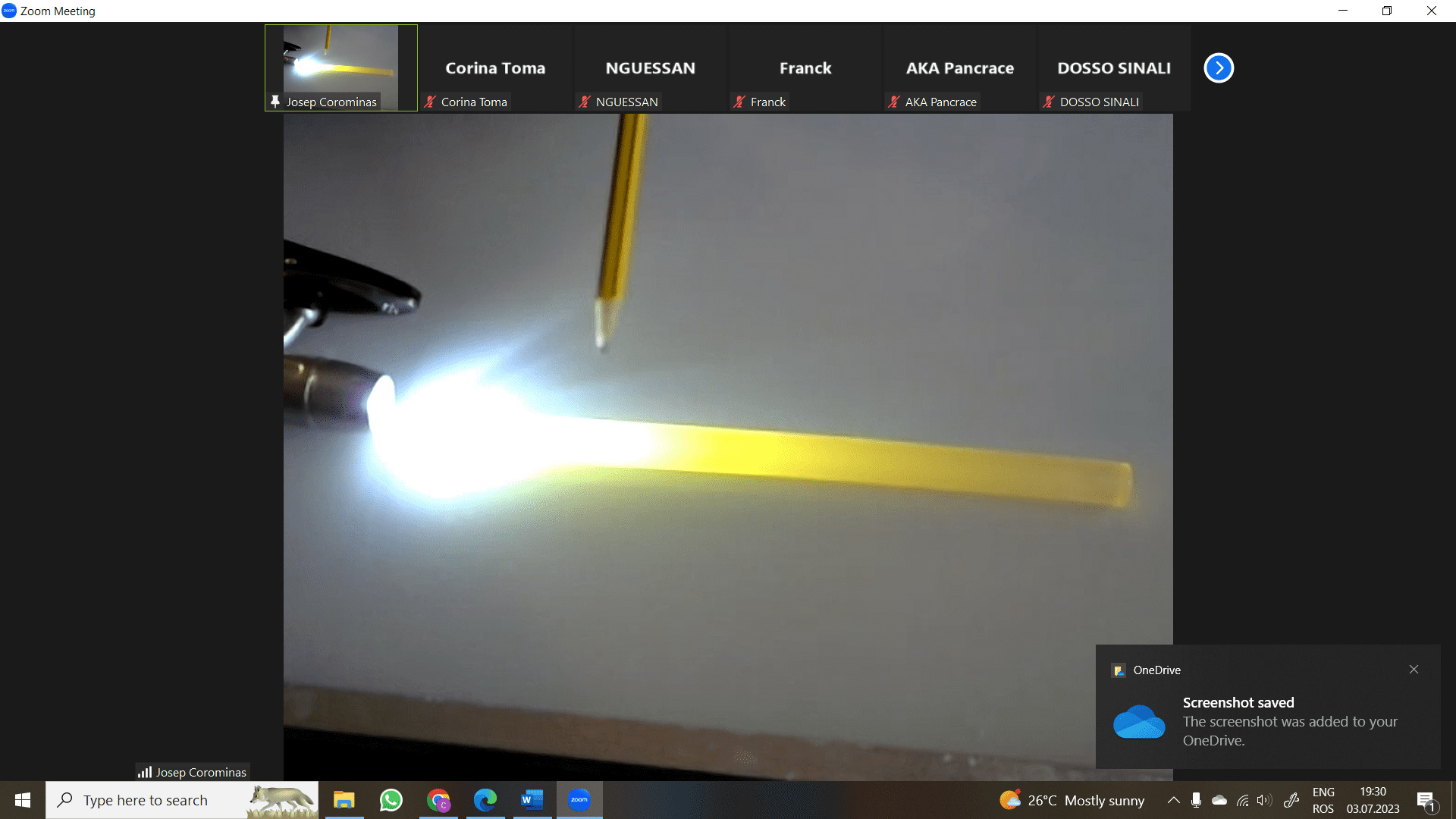1456x819 pixels.
Task: Click DOSSO SINALI's muted microphone icon
Action: click(1049, 102)
